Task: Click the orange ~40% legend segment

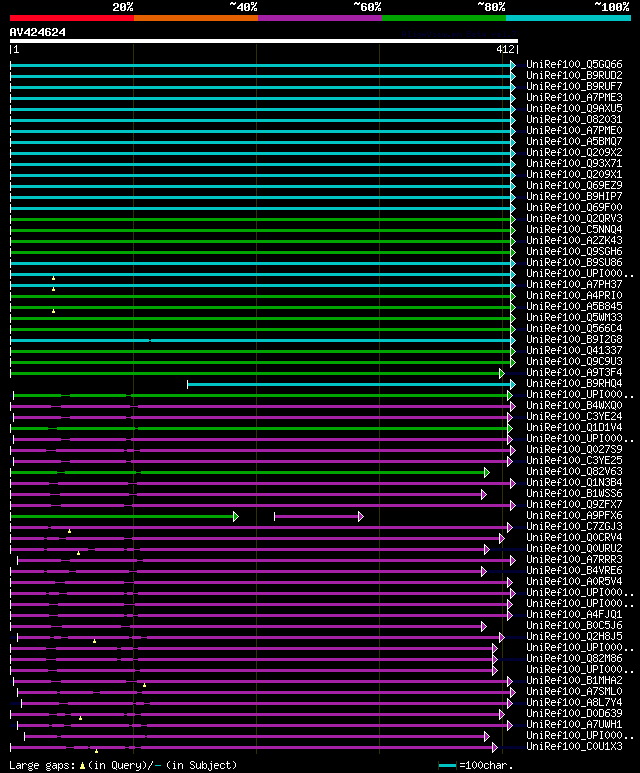Action: tap(196, 18)
